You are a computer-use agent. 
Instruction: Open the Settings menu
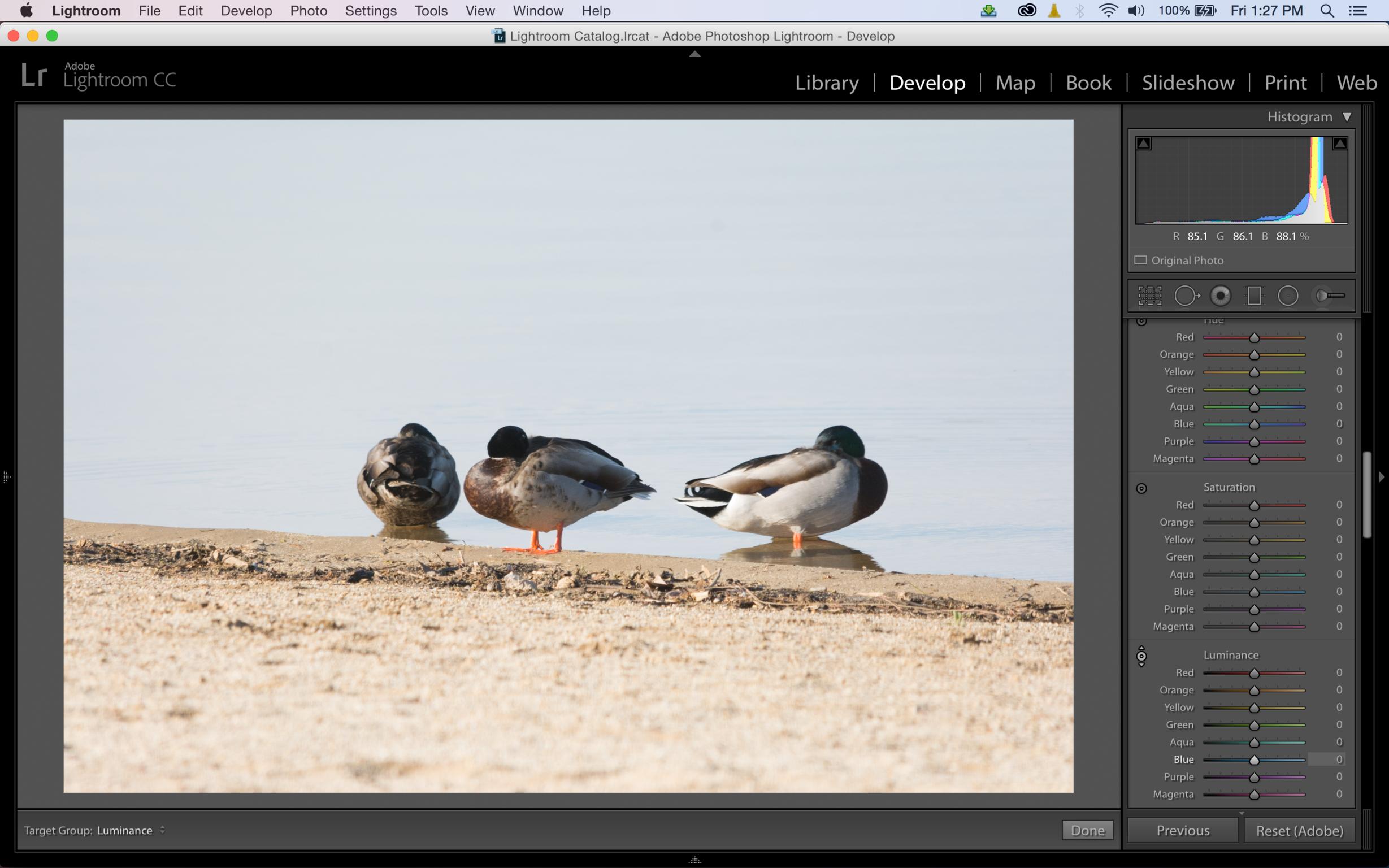(371, 11)
